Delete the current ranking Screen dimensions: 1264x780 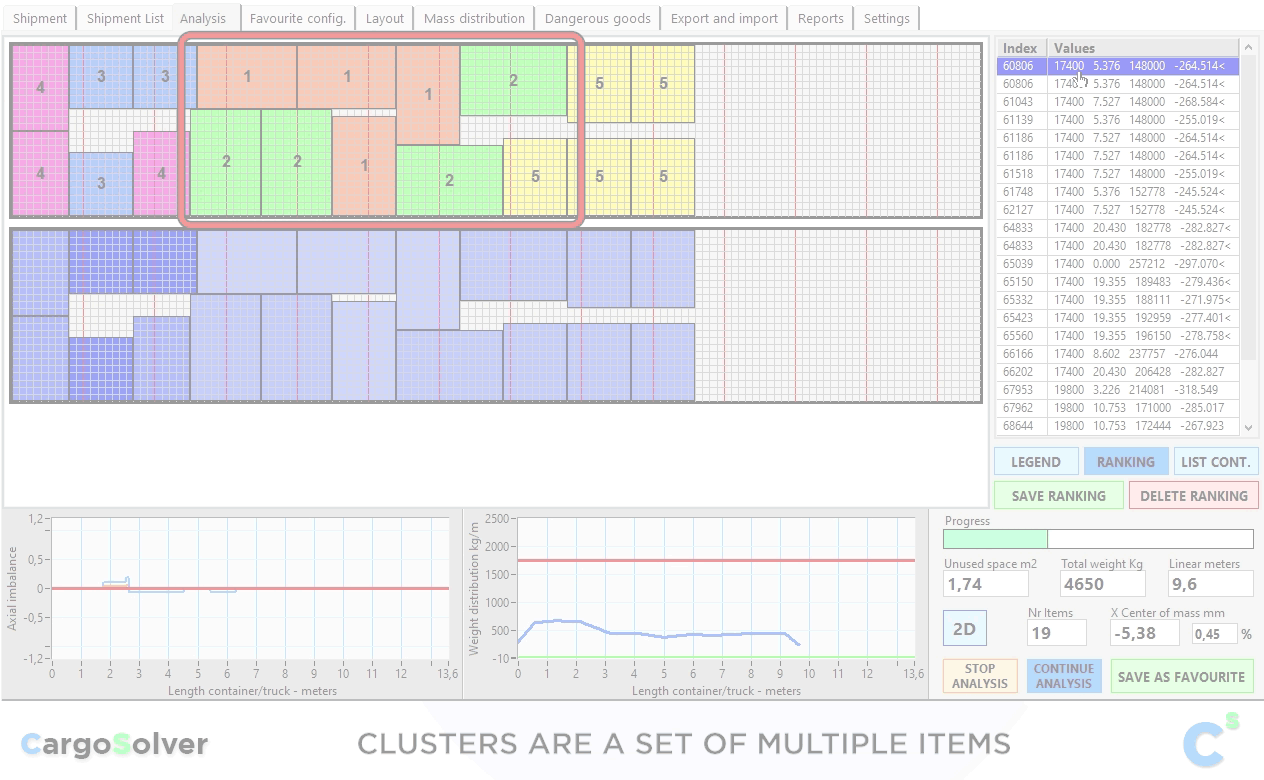click(x=1193, y=496)
